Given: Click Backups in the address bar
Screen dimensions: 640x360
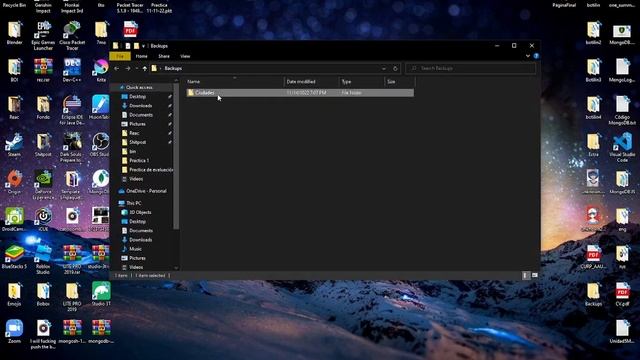Looking at the screenshot, I should [173, 69].
